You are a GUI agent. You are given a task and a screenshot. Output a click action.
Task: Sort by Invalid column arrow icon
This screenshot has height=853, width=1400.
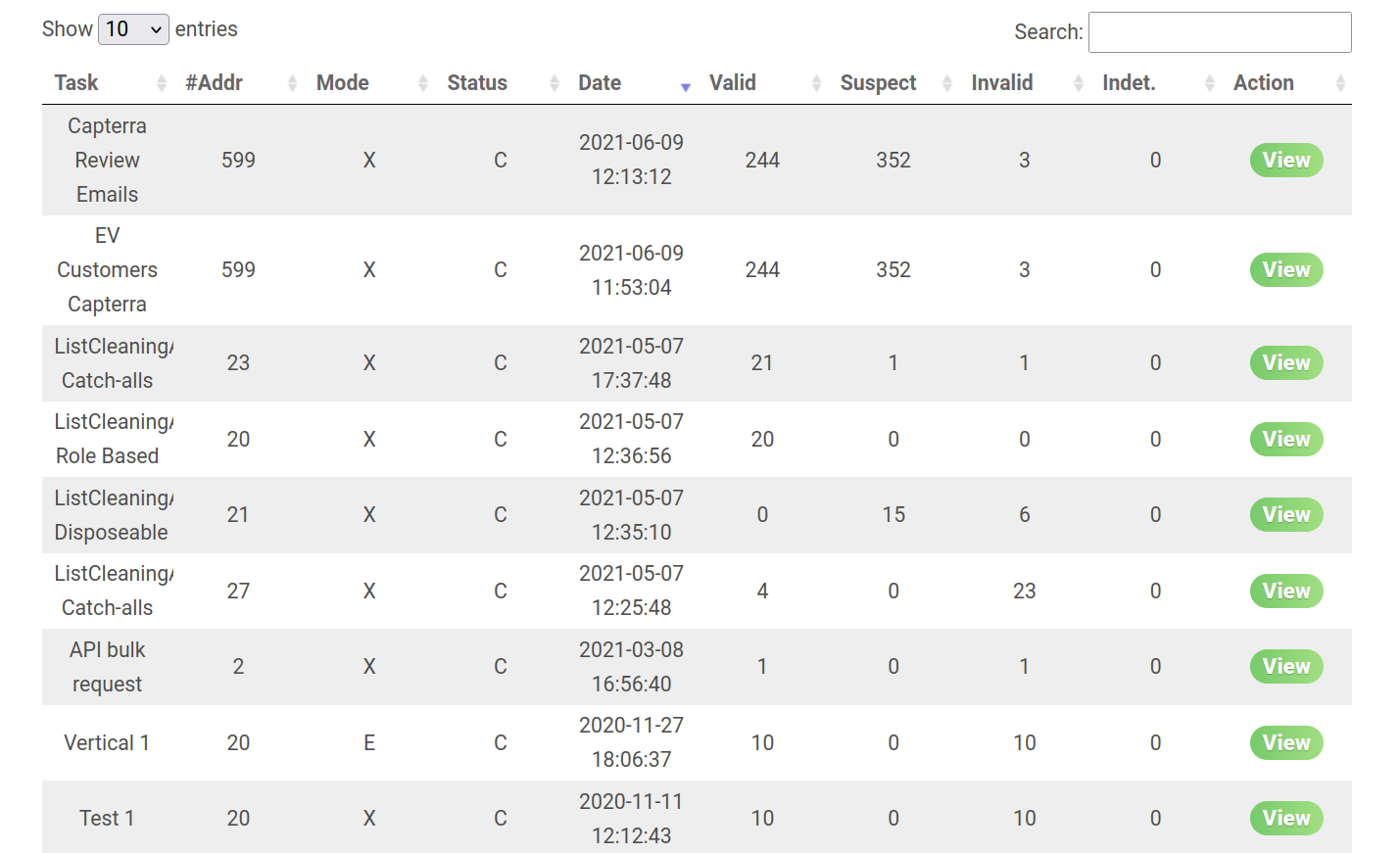coord(1079,84)
